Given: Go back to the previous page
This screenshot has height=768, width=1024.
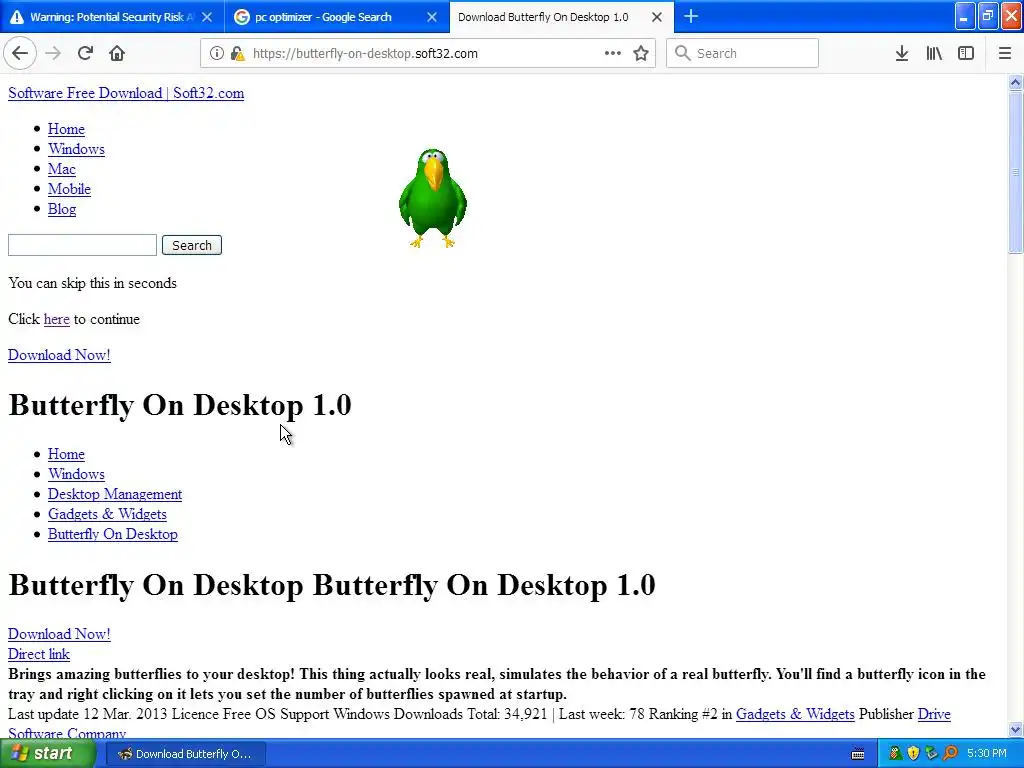Looking at the screenshot, I should coord(20,54).
